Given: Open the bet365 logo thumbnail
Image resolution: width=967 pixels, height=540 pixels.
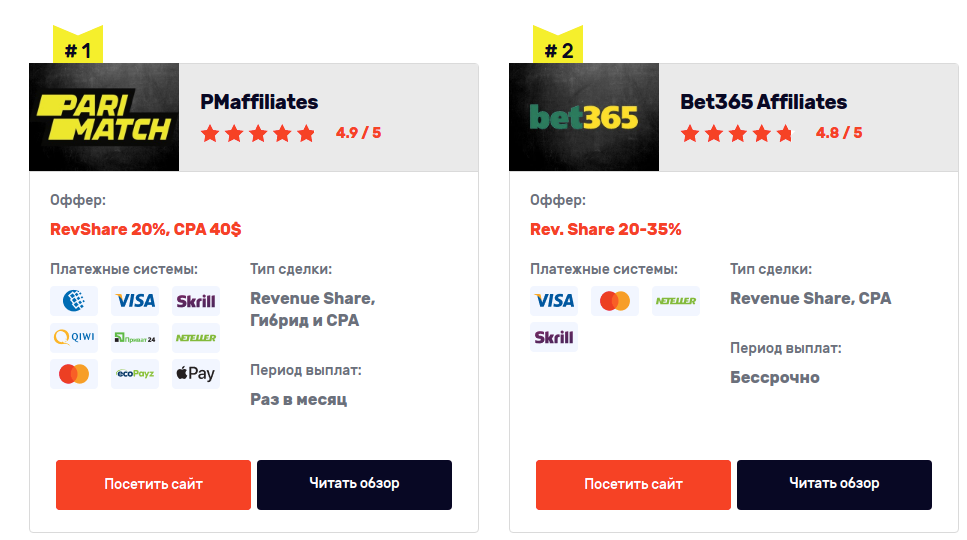Looking at the screenshot, I should pos(584,117).
